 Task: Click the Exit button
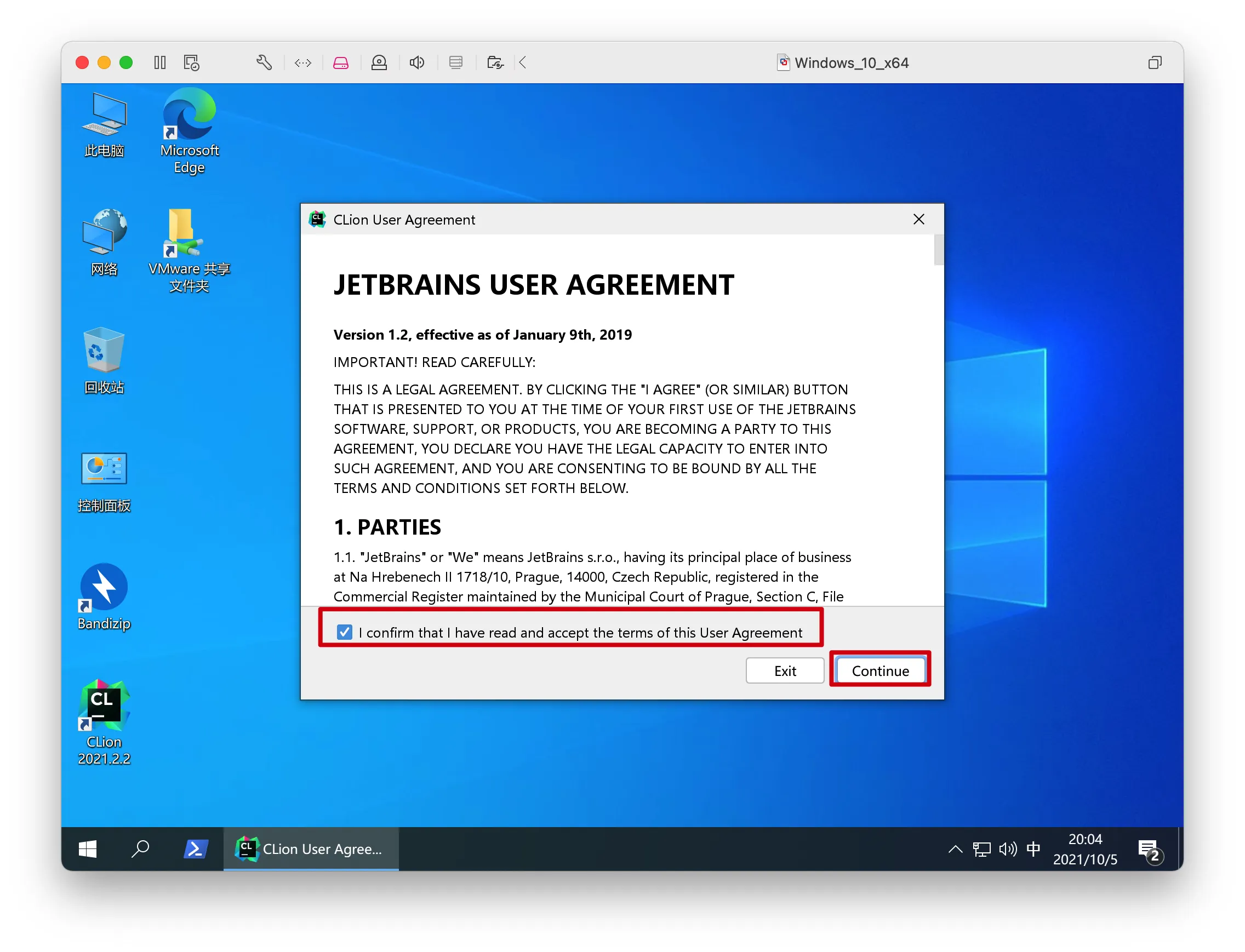(785, 671)
